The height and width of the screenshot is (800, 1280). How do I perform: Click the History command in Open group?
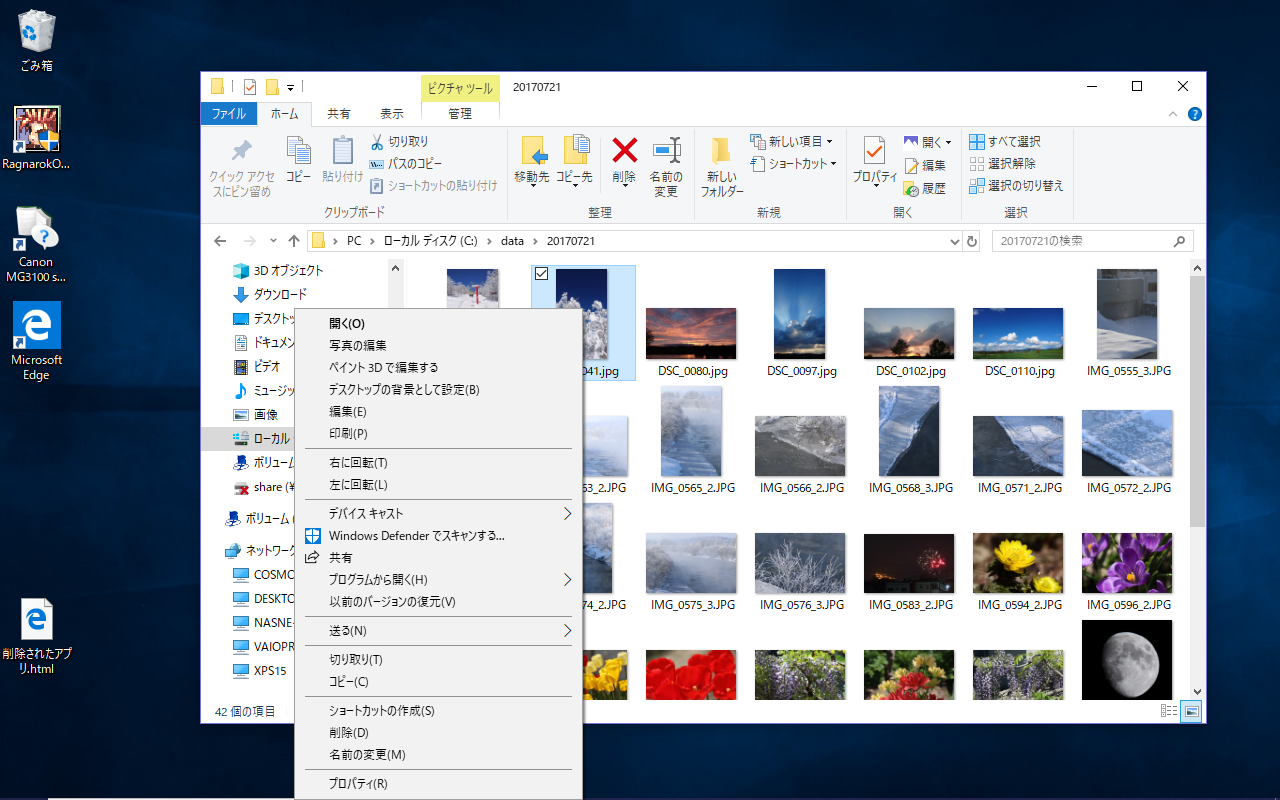pyautogui.click(x=925, y=188)
